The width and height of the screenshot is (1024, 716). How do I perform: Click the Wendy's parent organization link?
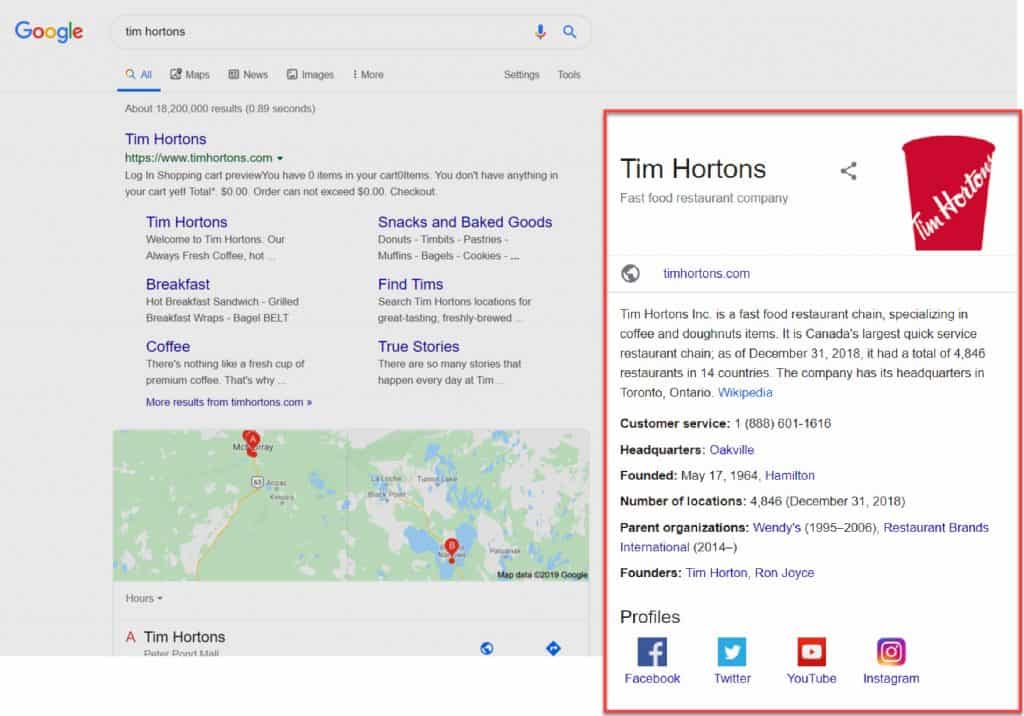pyautogui.click(x=776, y=528)
